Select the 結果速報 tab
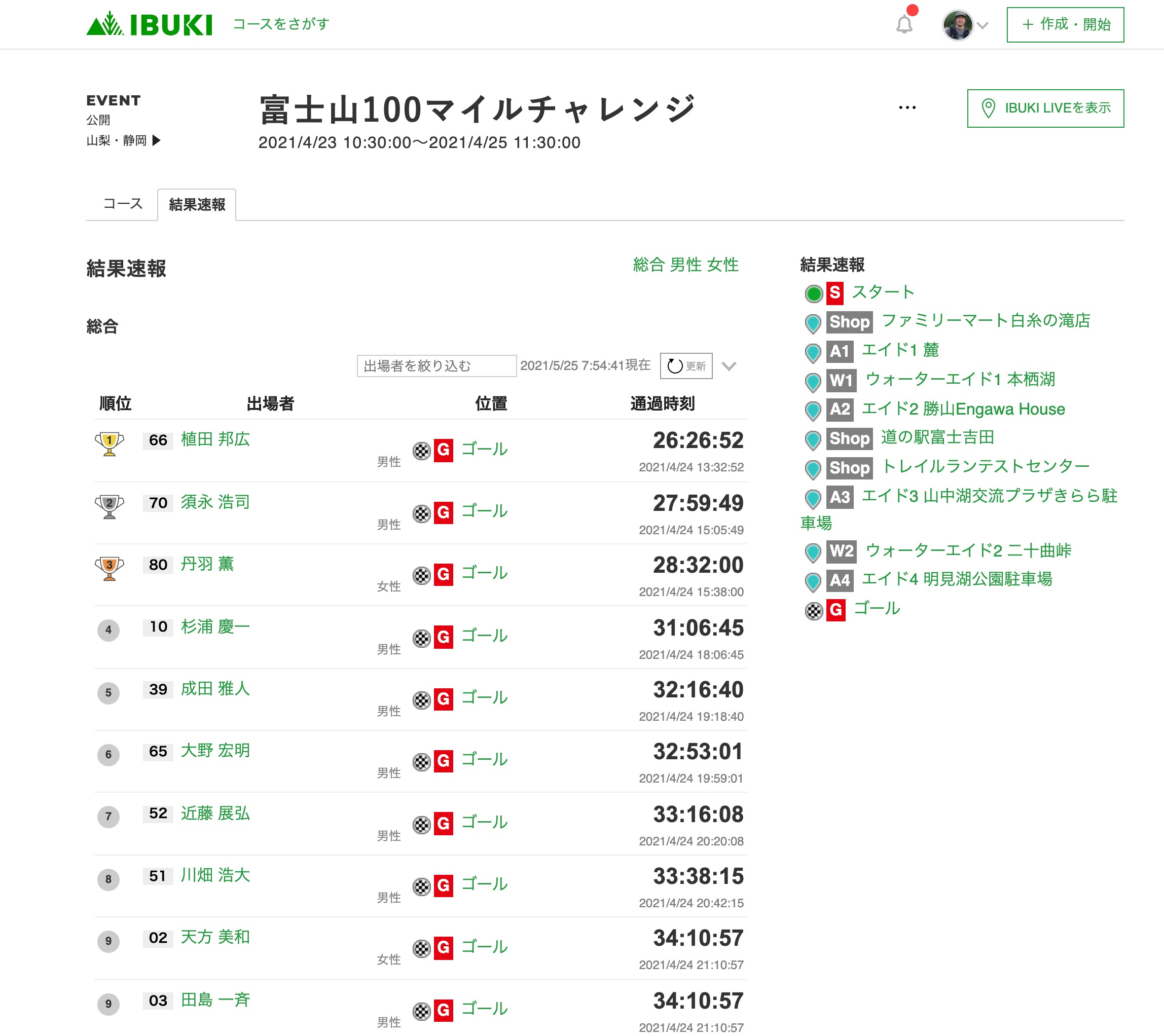Image resolution: width=1164 pixels, height=1036 pixels. pos(197,204)
